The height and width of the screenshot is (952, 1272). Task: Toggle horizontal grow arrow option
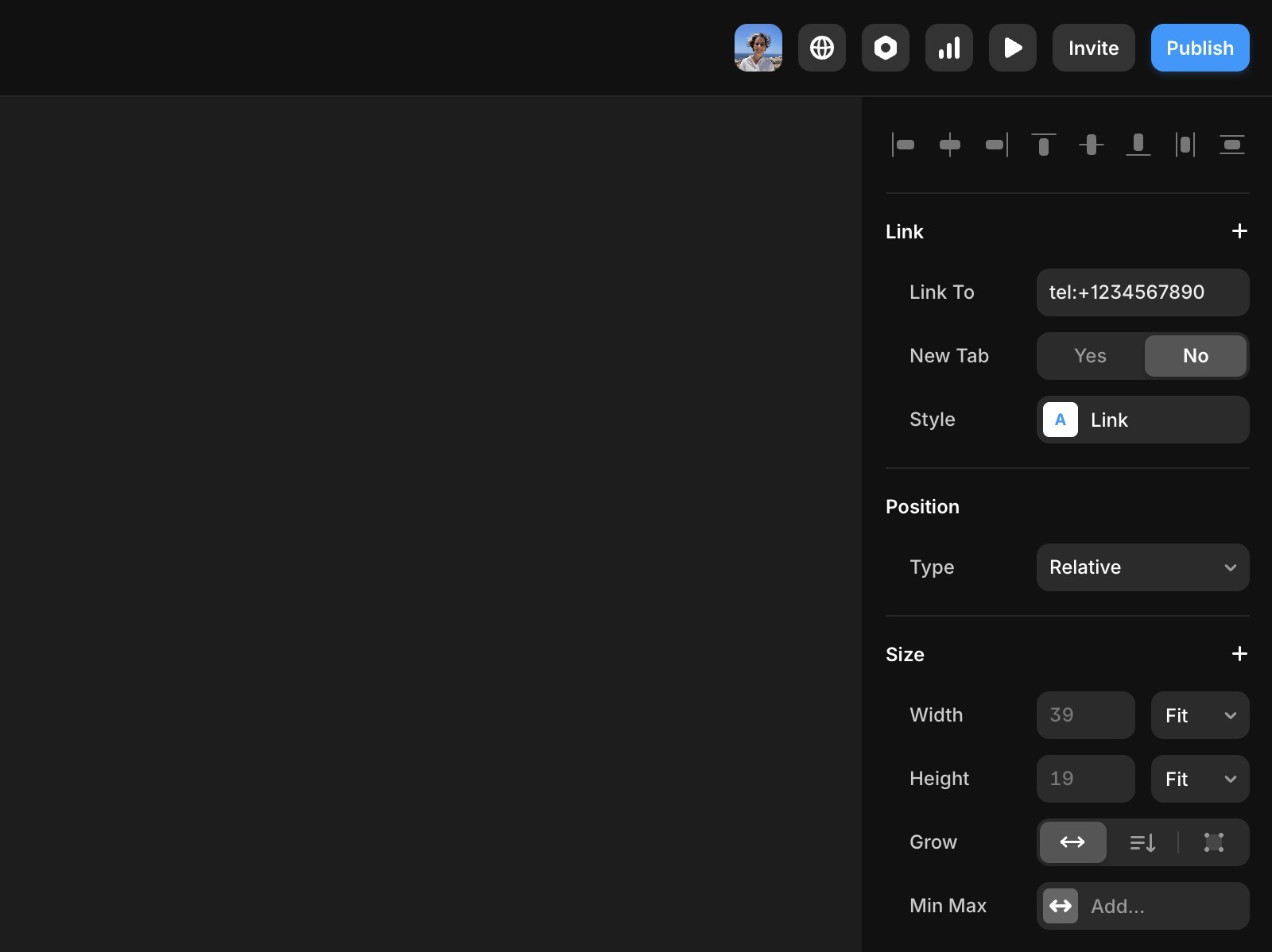(1072, 842)
